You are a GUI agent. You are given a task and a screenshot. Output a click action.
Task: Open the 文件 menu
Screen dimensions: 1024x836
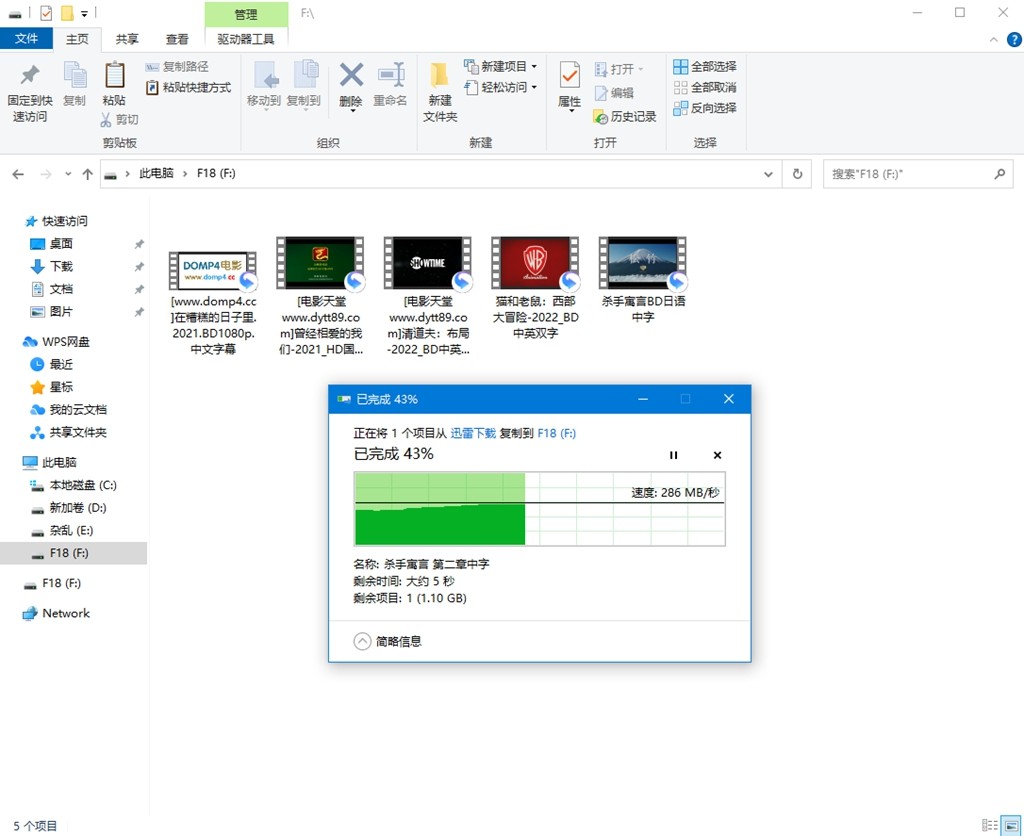[x=27, y=38]
